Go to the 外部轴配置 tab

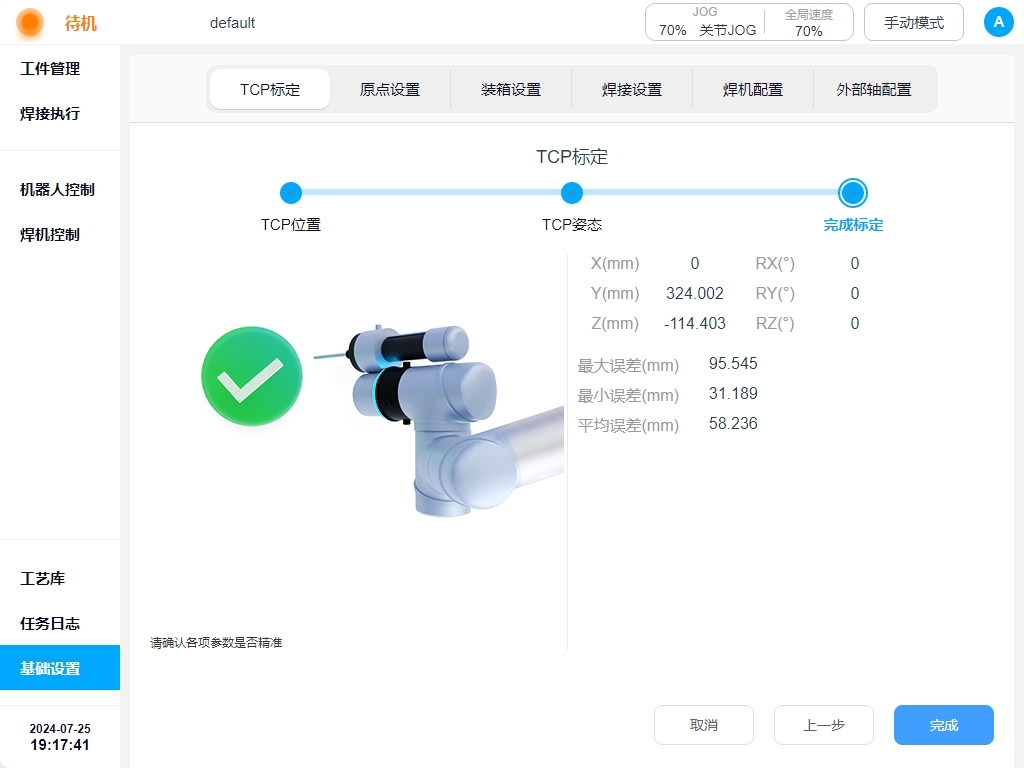[x=874, y=89]
